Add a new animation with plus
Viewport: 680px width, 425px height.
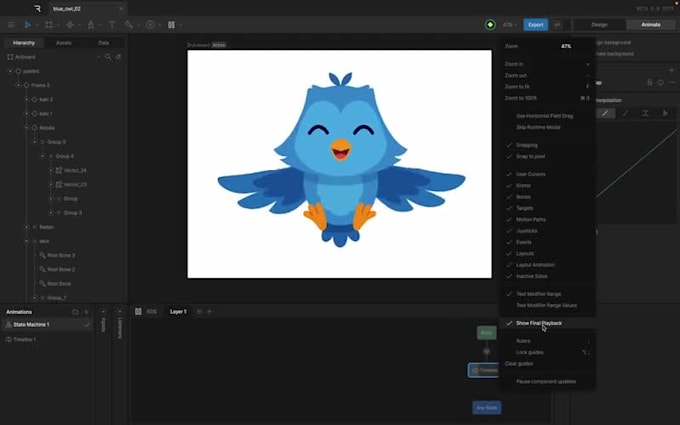click(x=86, y=312)
